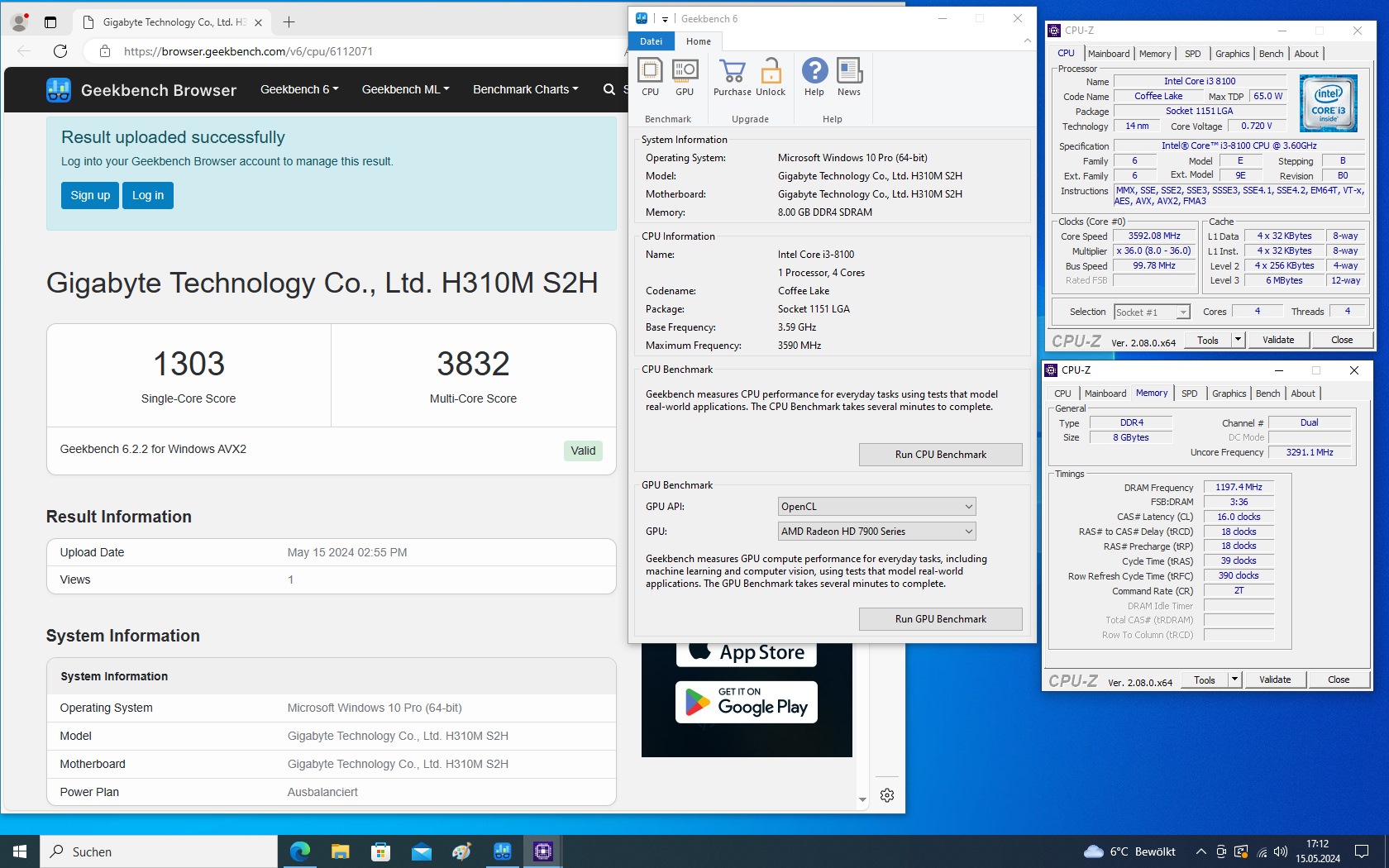
Task: Click Validate in lower CPU-Z window
Action: click(1275, 680)
